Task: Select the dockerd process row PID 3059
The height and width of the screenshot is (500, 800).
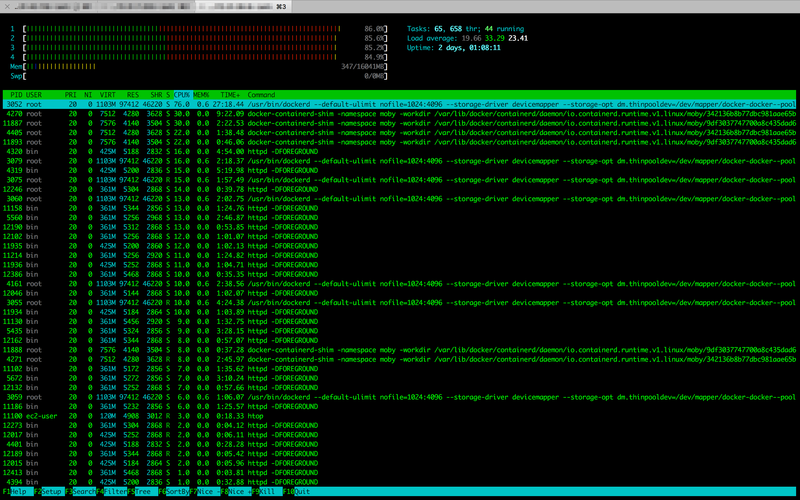Action: (x=399, y=397)
